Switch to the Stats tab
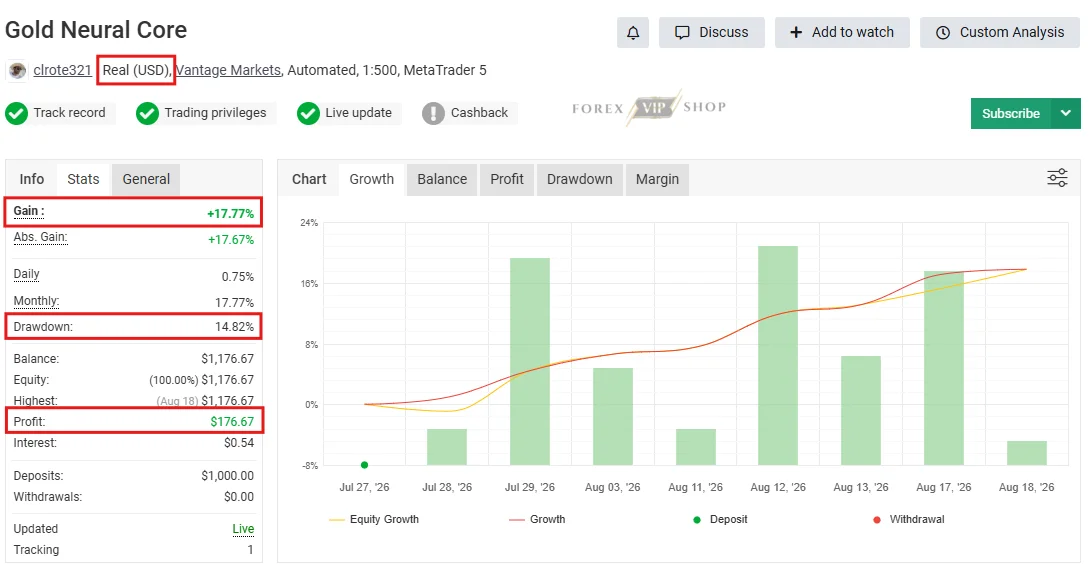1090x570 pixels. [x=83, y=179]
